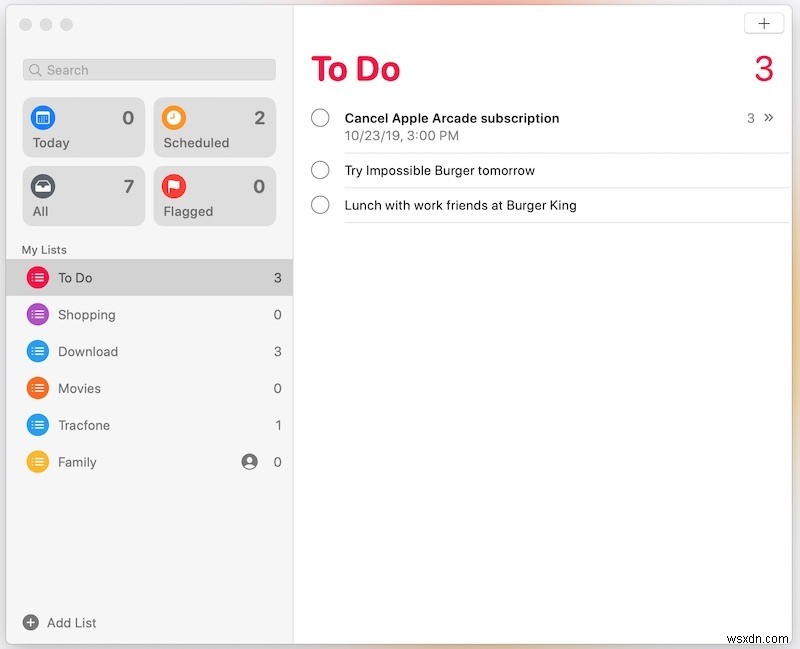Viewport: 800px width, 649px height.
Task: Select the Tracfone list
Action: point(149,425)
